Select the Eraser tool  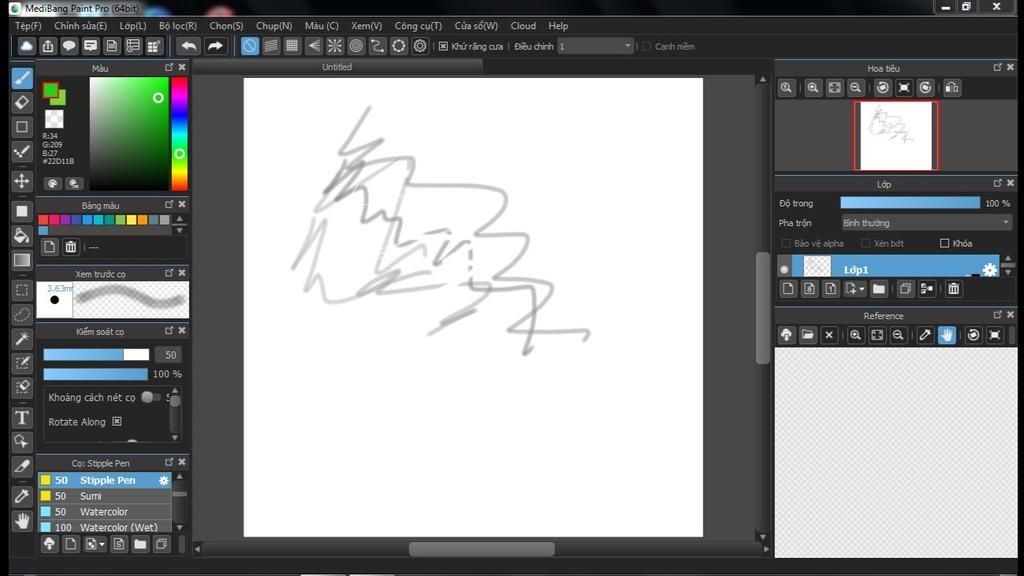tap(22, 103)
